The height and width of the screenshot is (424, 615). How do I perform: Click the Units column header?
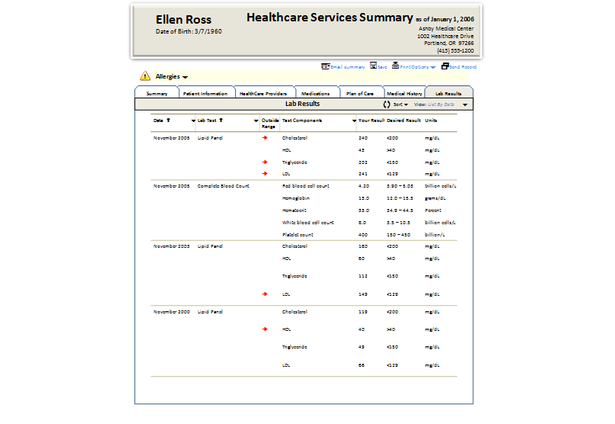coord(431,120)
